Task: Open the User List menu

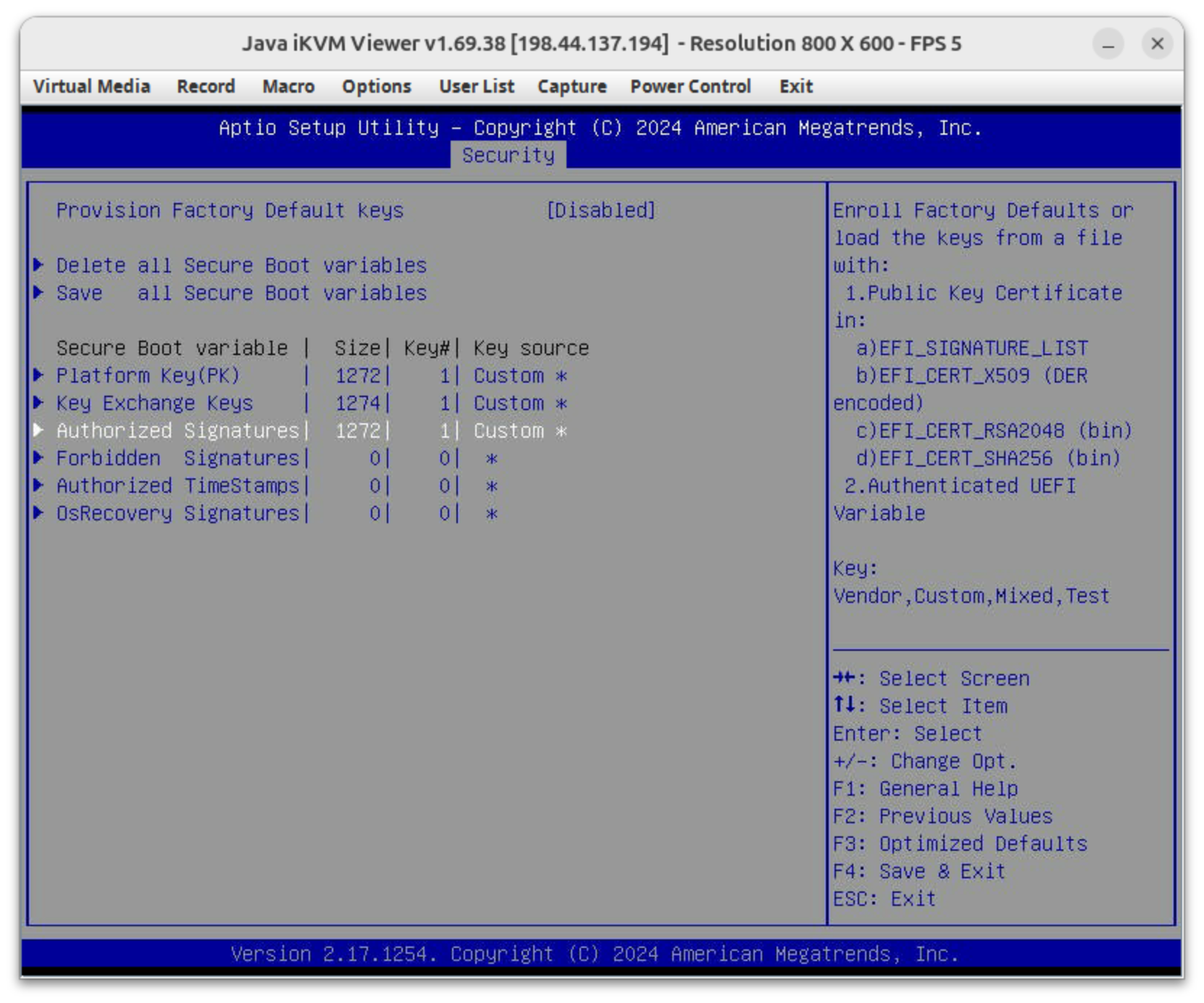Action: [x=476, y=86]
